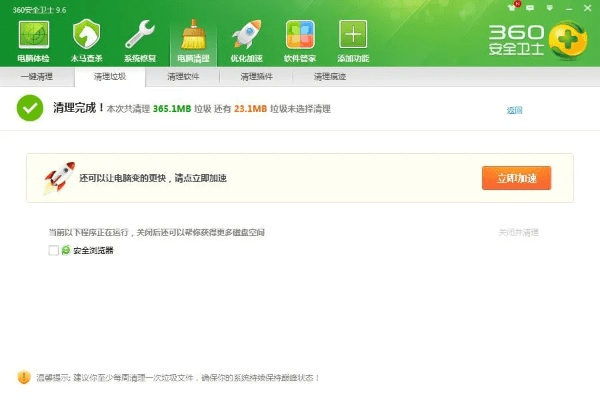Switch to 清理插件 tab
The width and height of the screenshot is (600, 400).
(x=256, y=77)
